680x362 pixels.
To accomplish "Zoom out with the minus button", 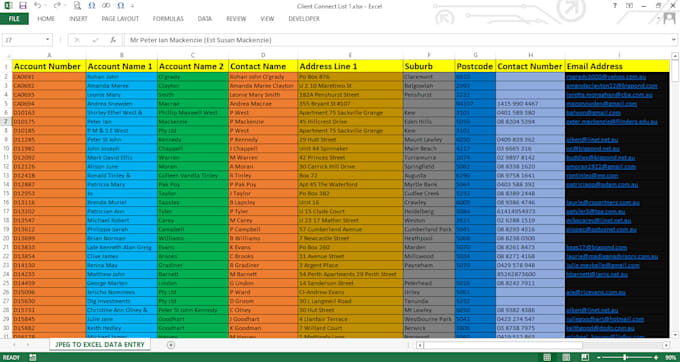I will 599,358.
